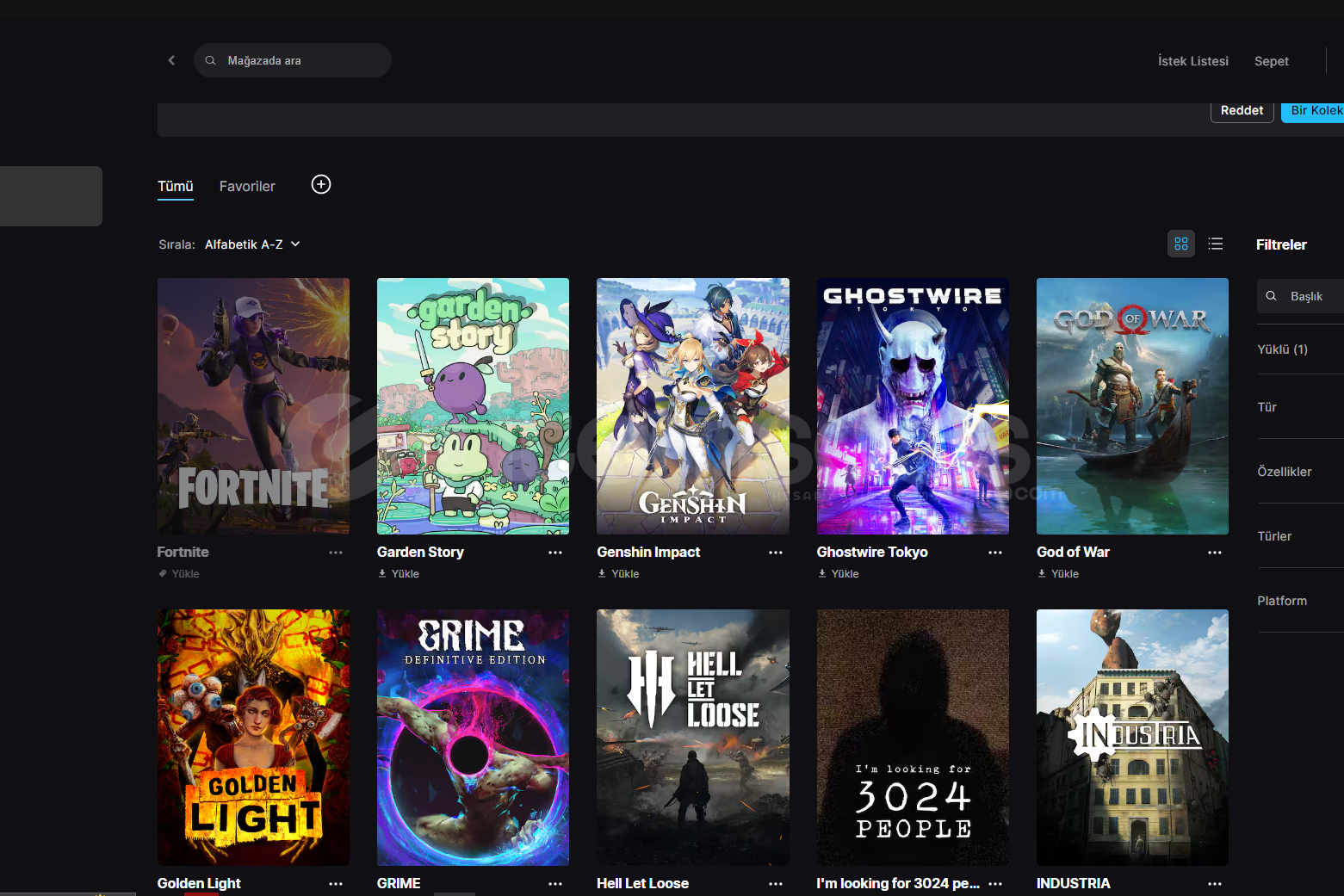Click the INDUSTRIA title text

1073,884
